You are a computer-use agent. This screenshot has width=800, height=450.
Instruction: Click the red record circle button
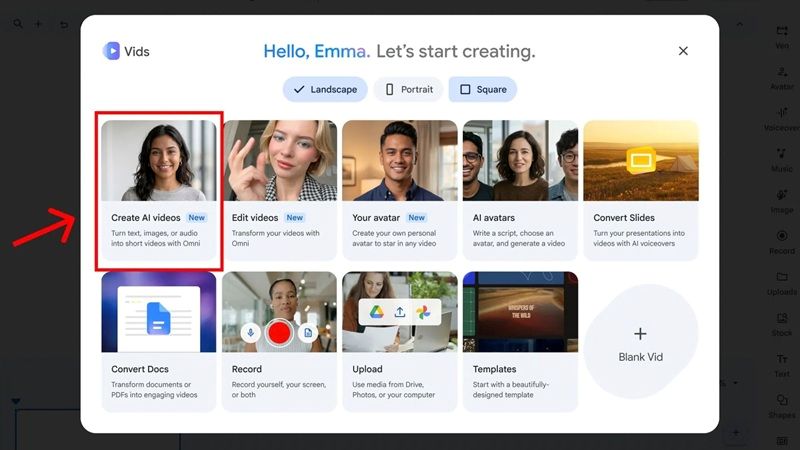[279, 333]
